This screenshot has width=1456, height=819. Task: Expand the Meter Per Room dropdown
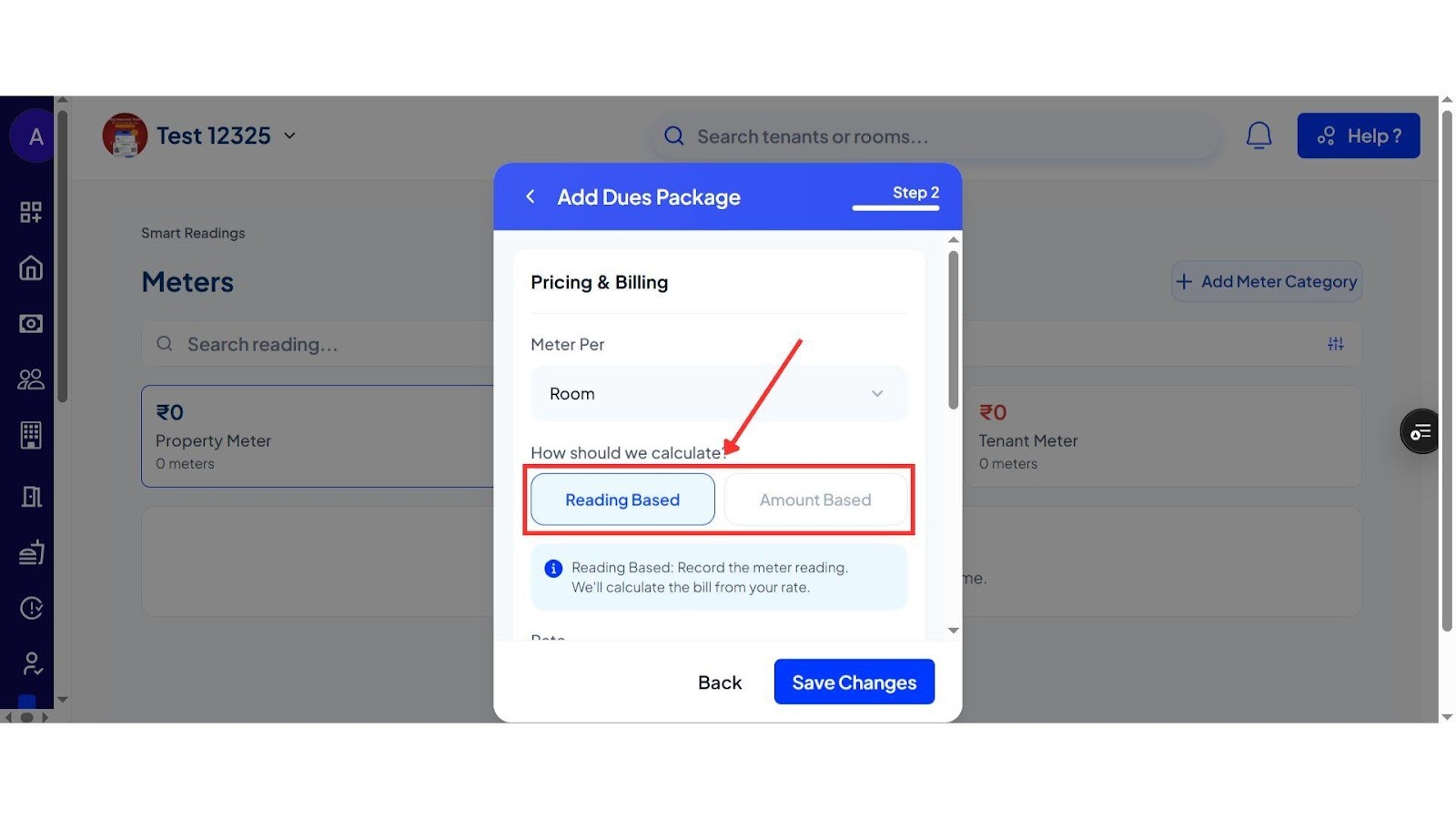718,393
